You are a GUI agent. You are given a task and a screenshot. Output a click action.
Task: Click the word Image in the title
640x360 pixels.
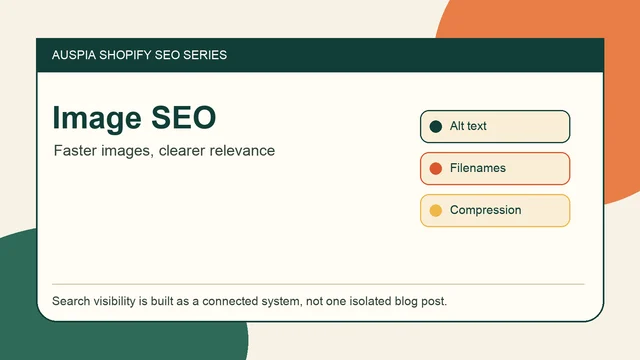(97, 119)
